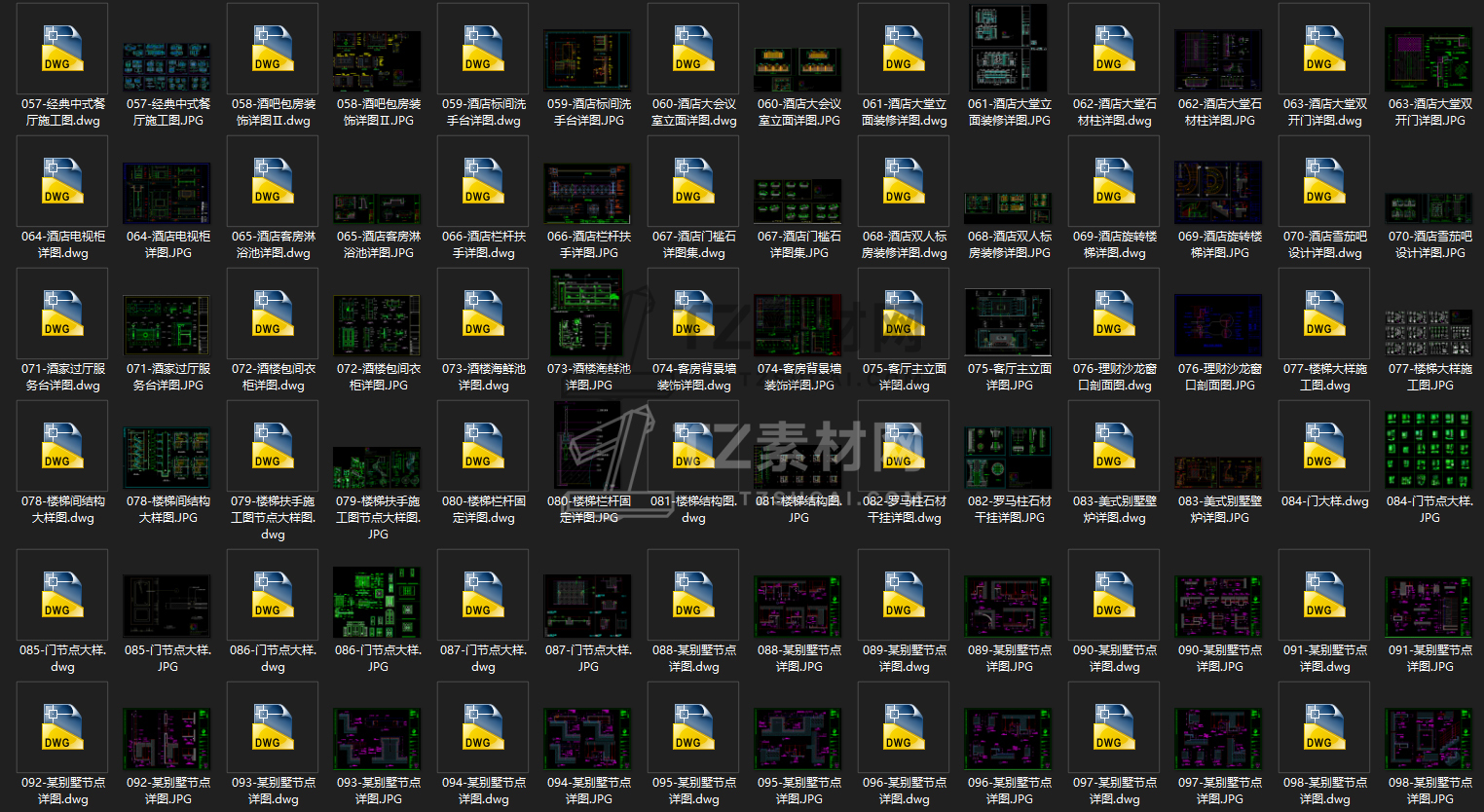
Task: Select the 057-经典中式餐厅施工图.JPG thumbnail
Action: point(167,67)
